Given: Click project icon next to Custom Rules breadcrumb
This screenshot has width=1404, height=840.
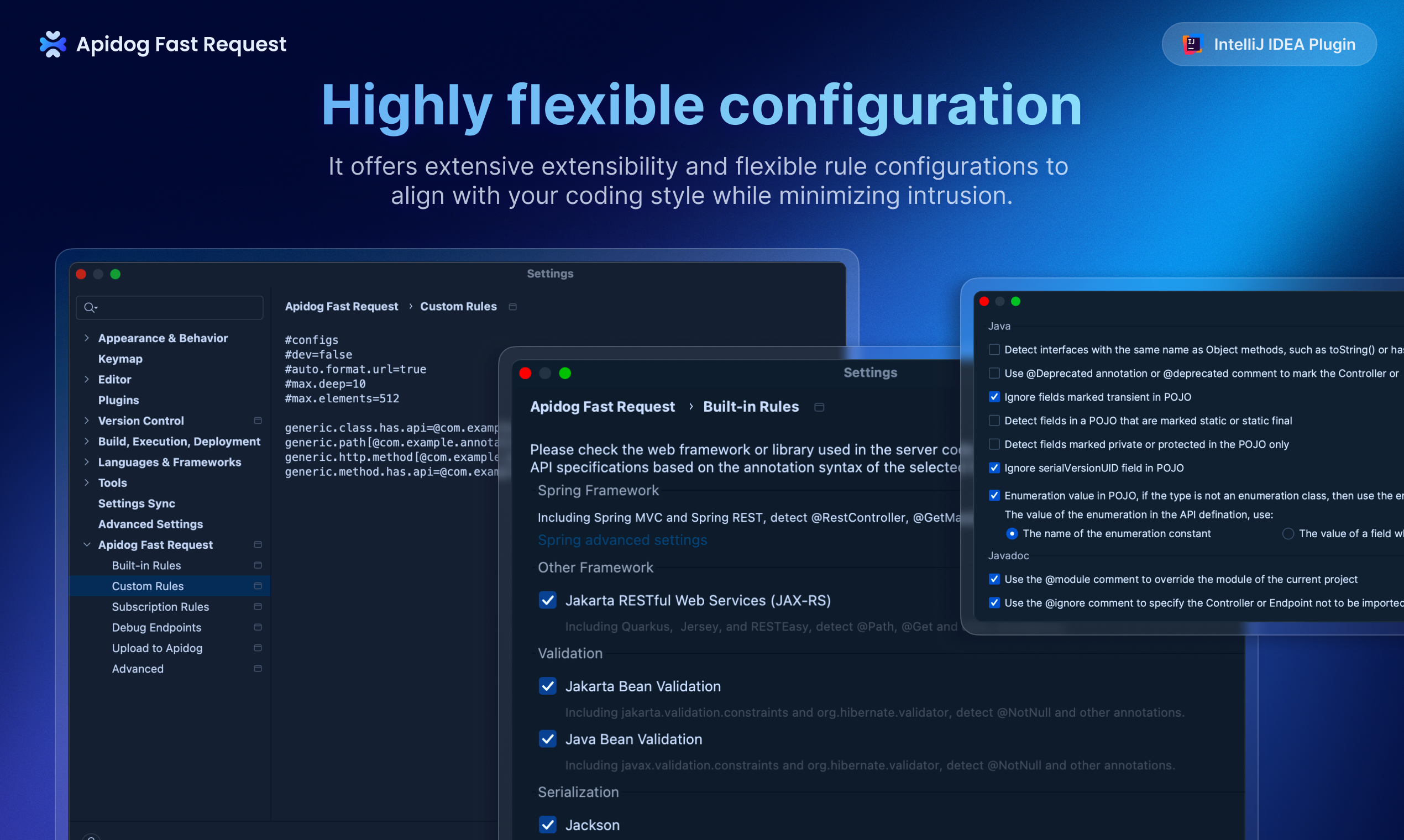Looking at the screenshot, I should point(513,307).
